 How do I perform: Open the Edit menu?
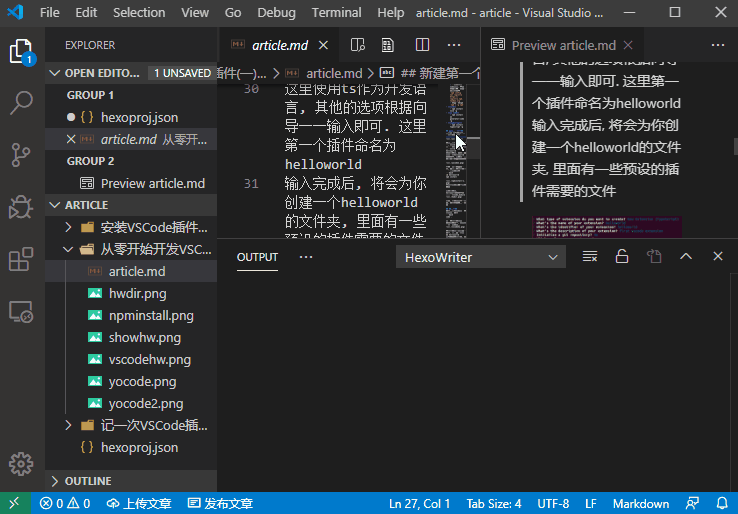86,13
